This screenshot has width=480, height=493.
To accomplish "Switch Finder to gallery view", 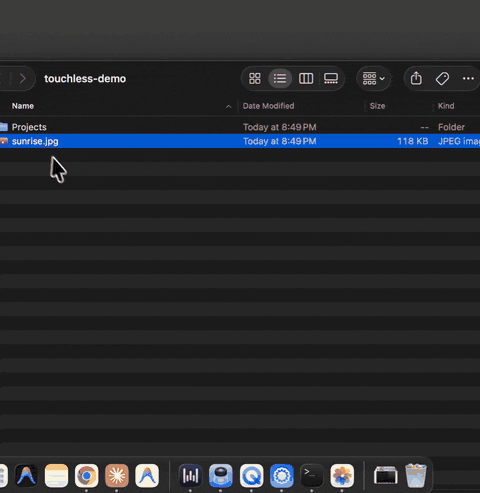I will (331, 79).
